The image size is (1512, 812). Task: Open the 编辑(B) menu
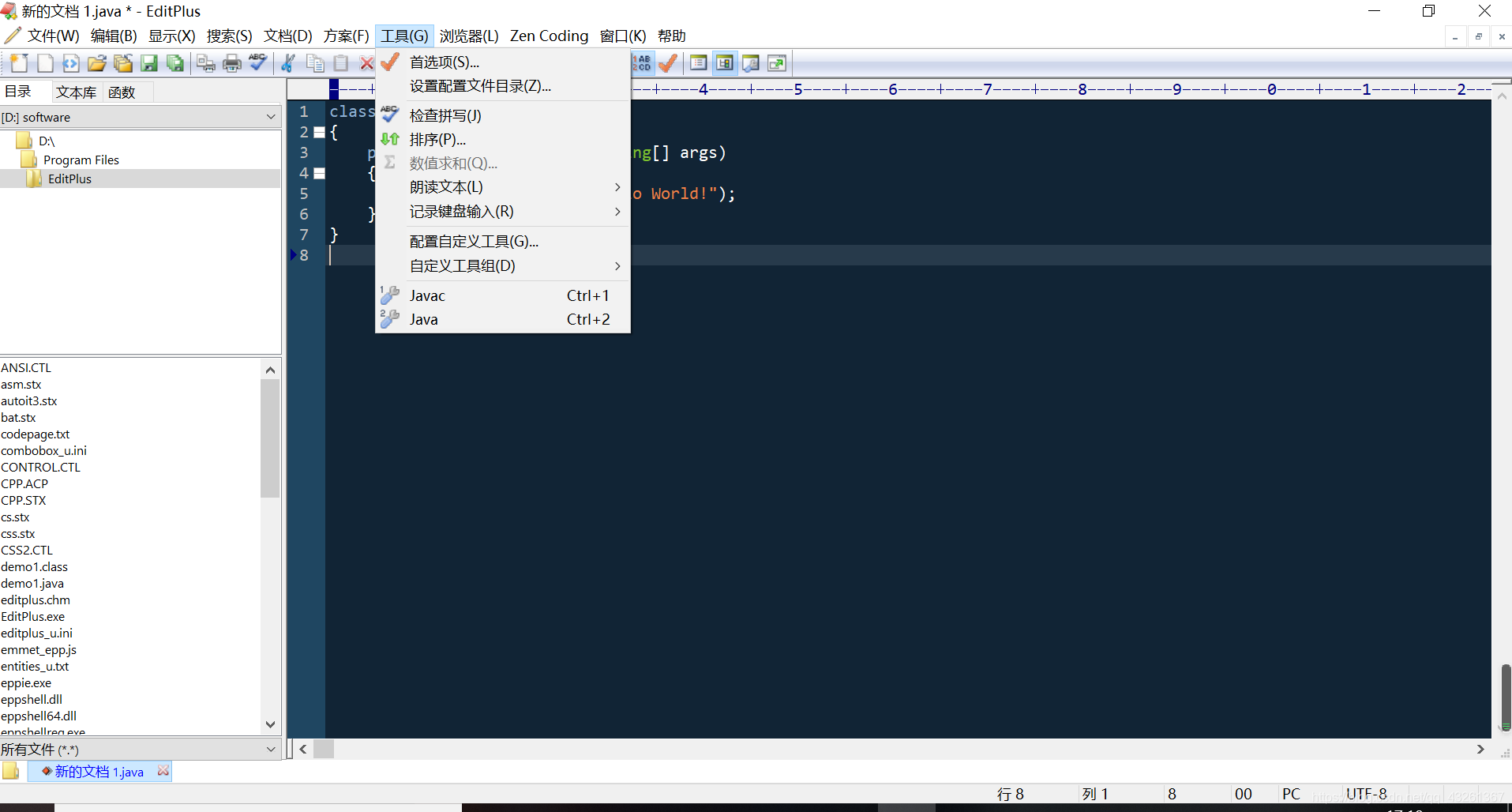[x=114, y=36]
